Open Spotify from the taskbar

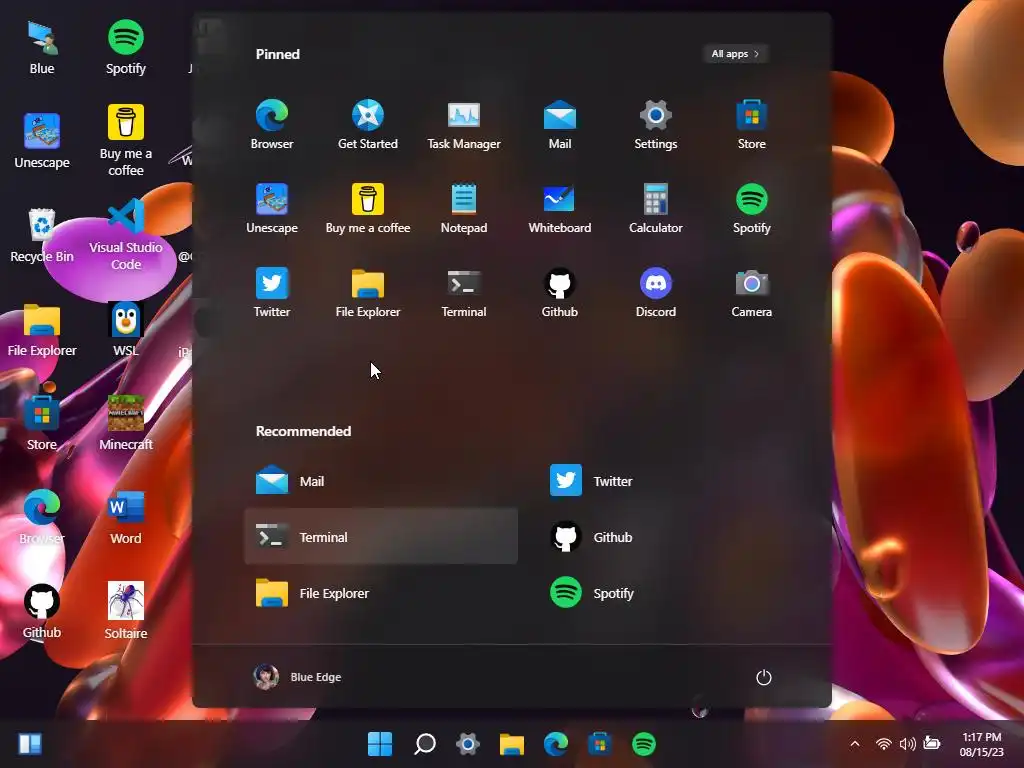point(644,743)
